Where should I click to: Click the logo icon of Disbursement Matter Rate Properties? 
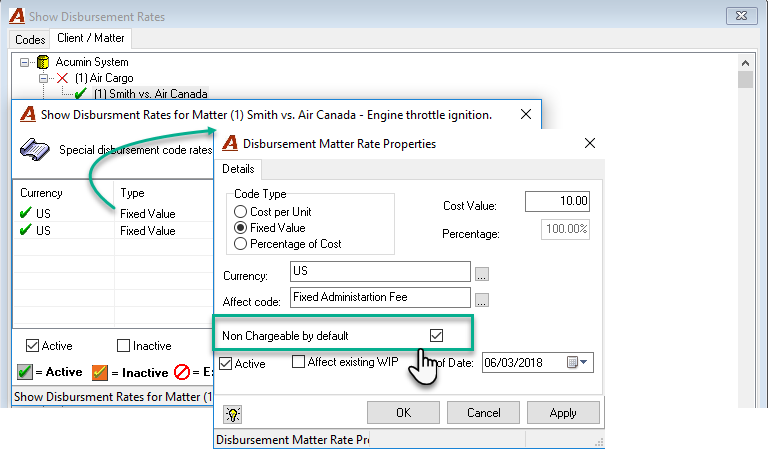[x=230, y=143]
